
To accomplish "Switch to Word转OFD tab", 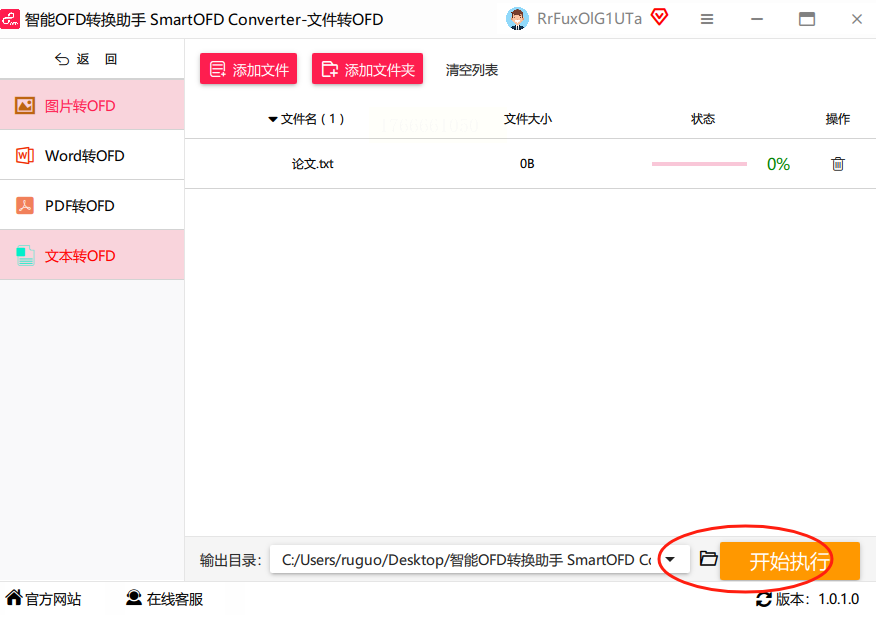I will 92,155.
